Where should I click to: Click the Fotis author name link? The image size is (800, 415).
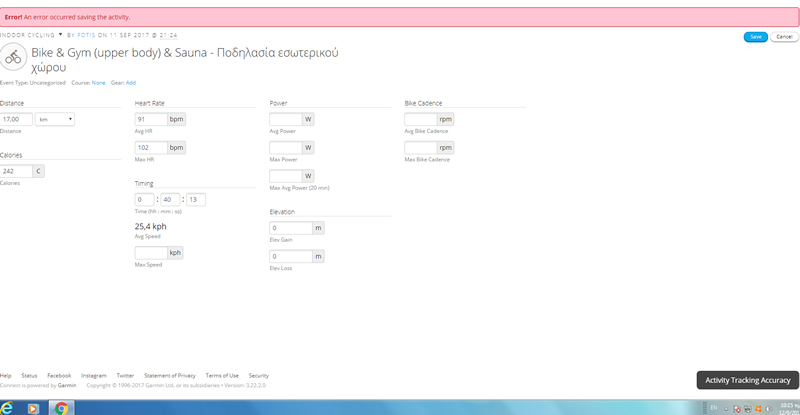tap(86, 34)
